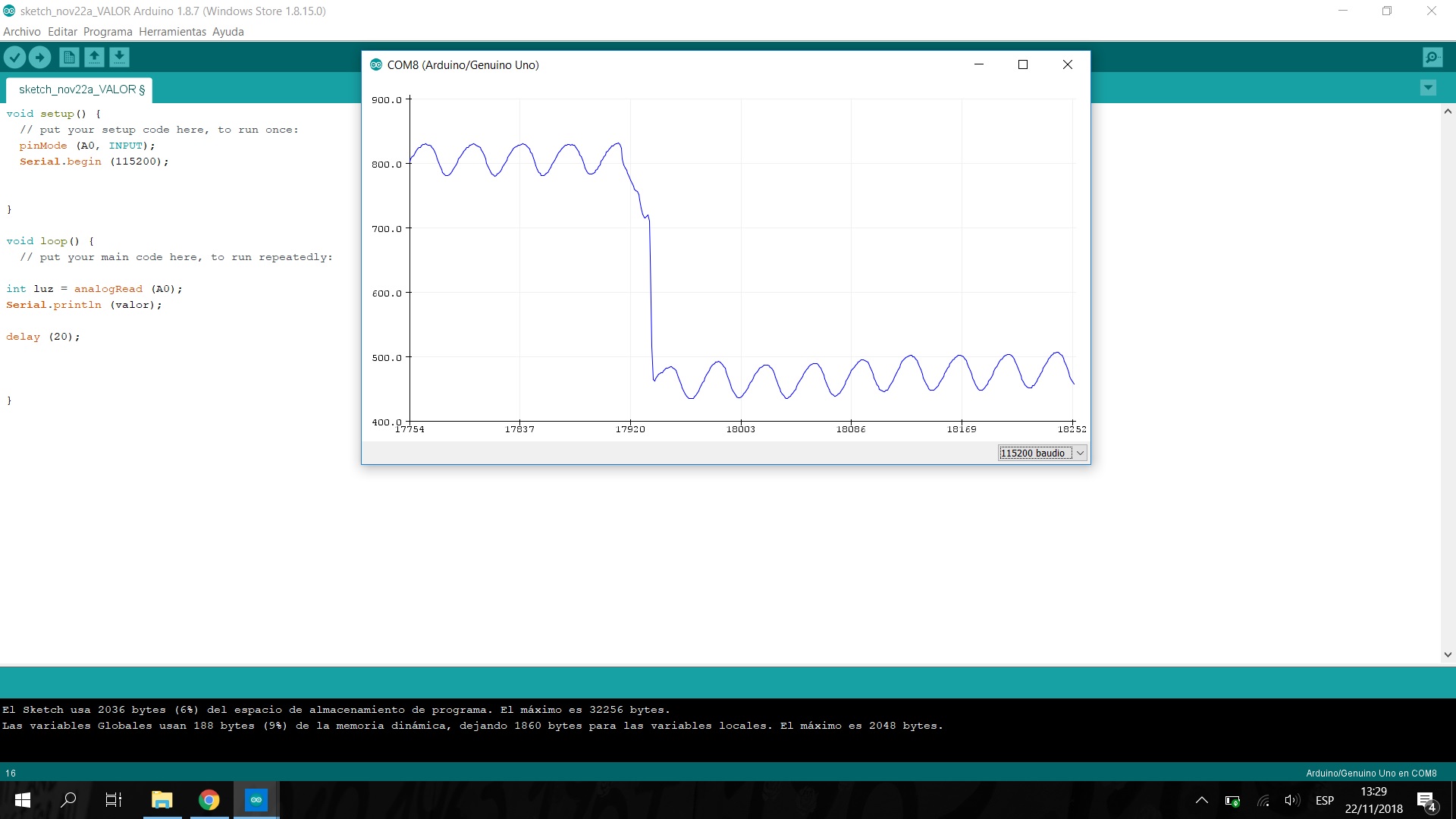
Task: Click the Upload arrow button
Action: (x=39, y=57)
